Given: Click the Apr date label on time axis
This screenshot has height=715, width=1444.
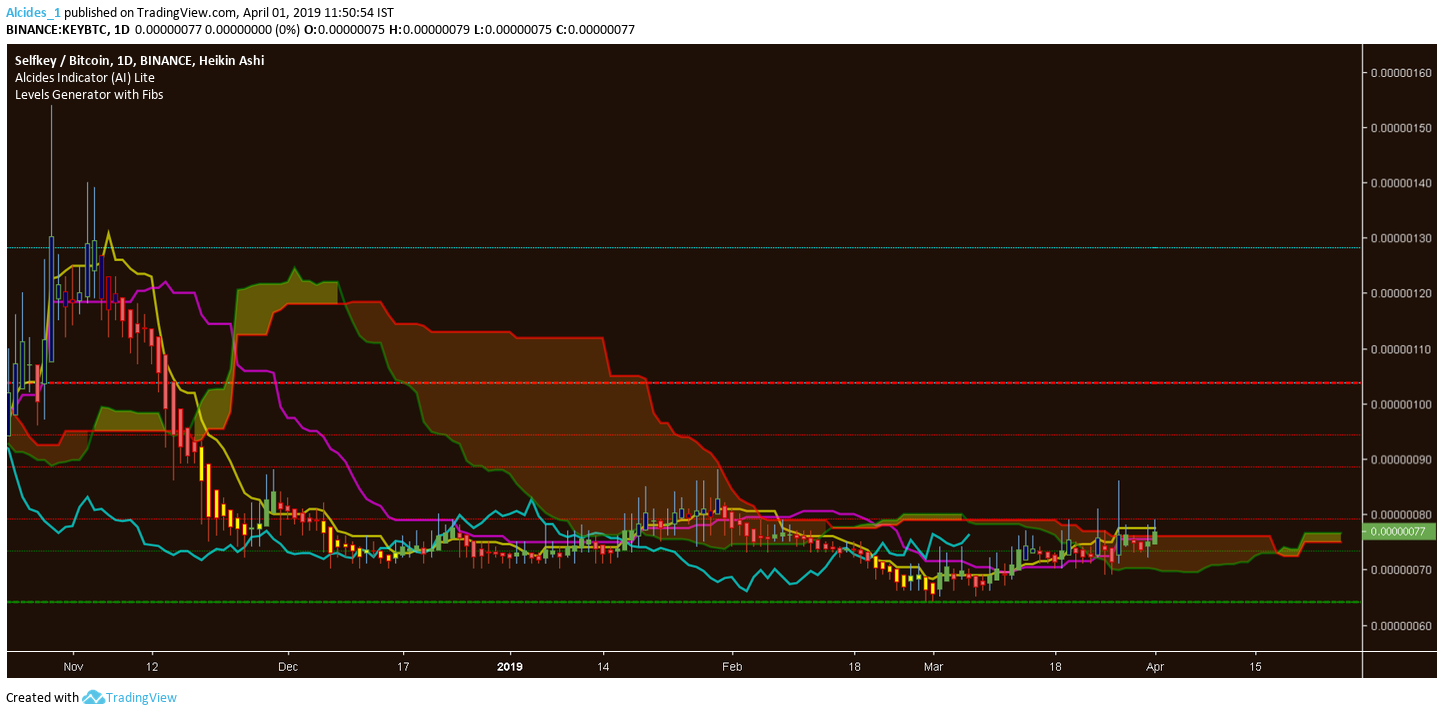Looking at the screenshot, I should click(x=1155, y=665).
